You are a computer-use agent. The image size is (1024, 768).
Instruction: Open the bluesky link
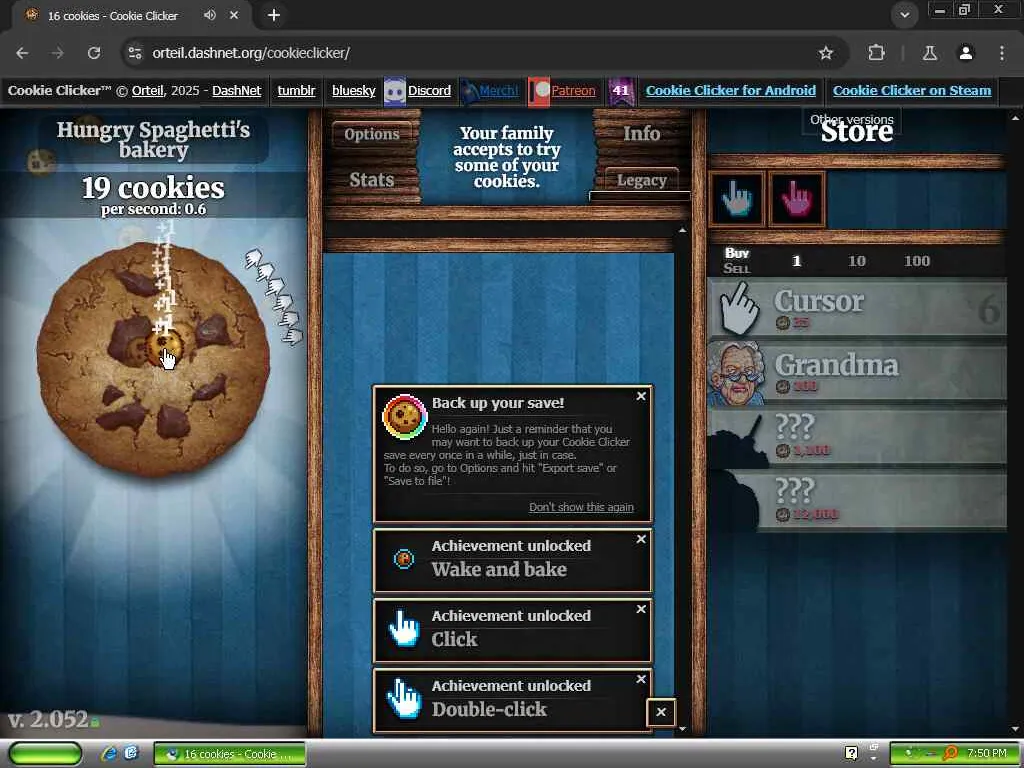353,90
